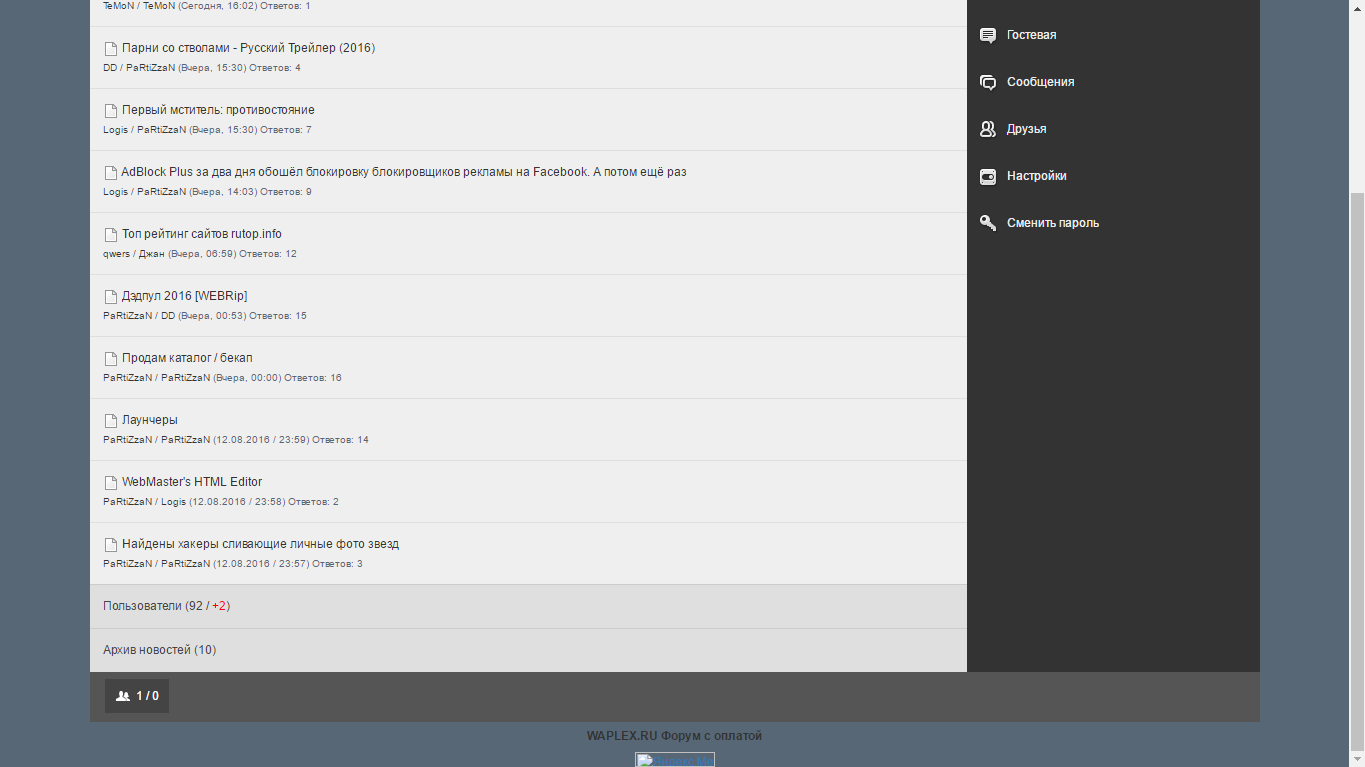Click meta line with 'Ответов: 16'
The width and height of the screenshot is (1365, 767).
coord(222,378)
